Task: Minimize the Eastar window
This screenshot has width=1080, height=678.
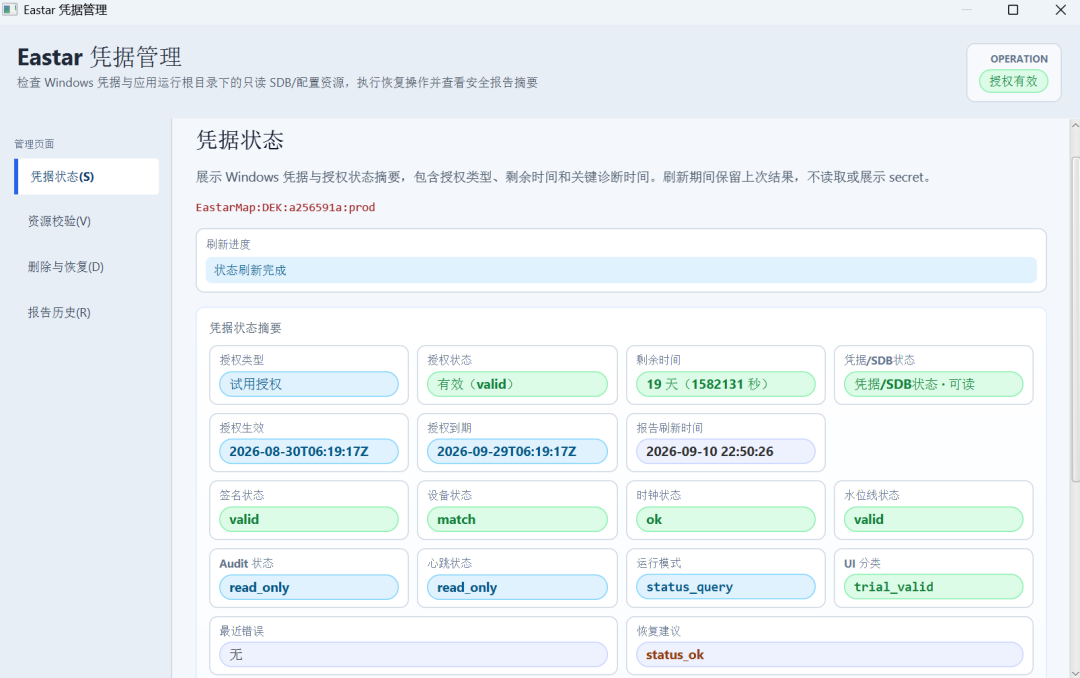Action: 966,10
